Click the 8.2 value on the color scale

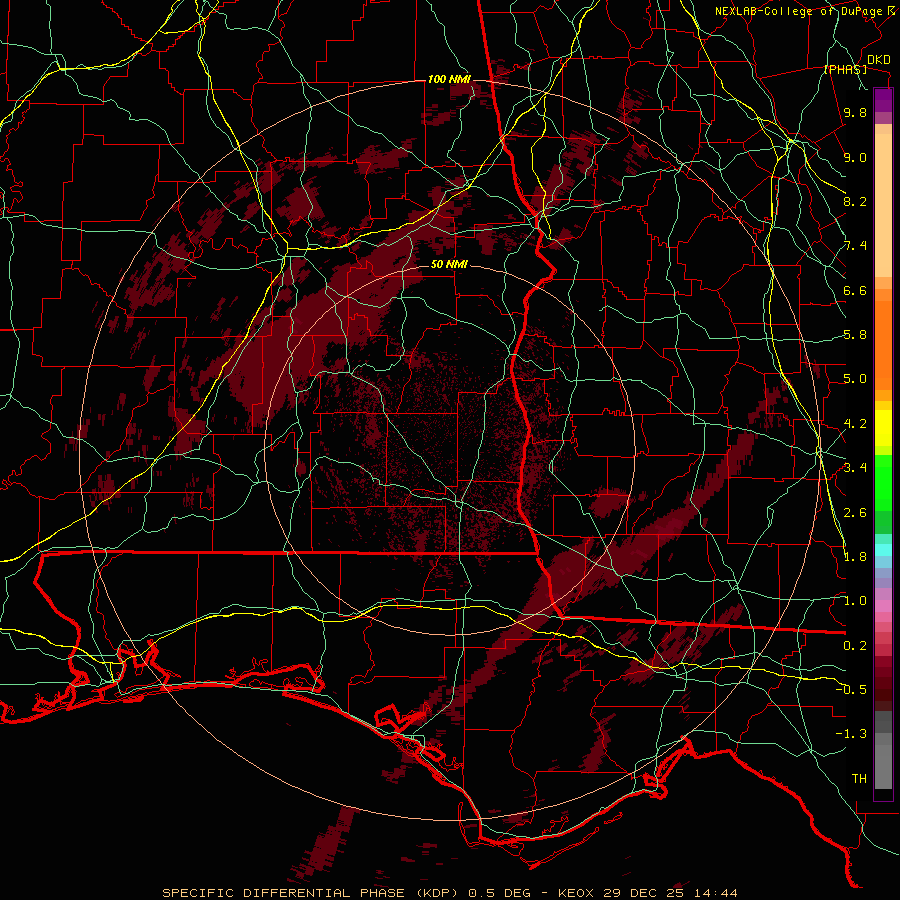tap(855, 201)
